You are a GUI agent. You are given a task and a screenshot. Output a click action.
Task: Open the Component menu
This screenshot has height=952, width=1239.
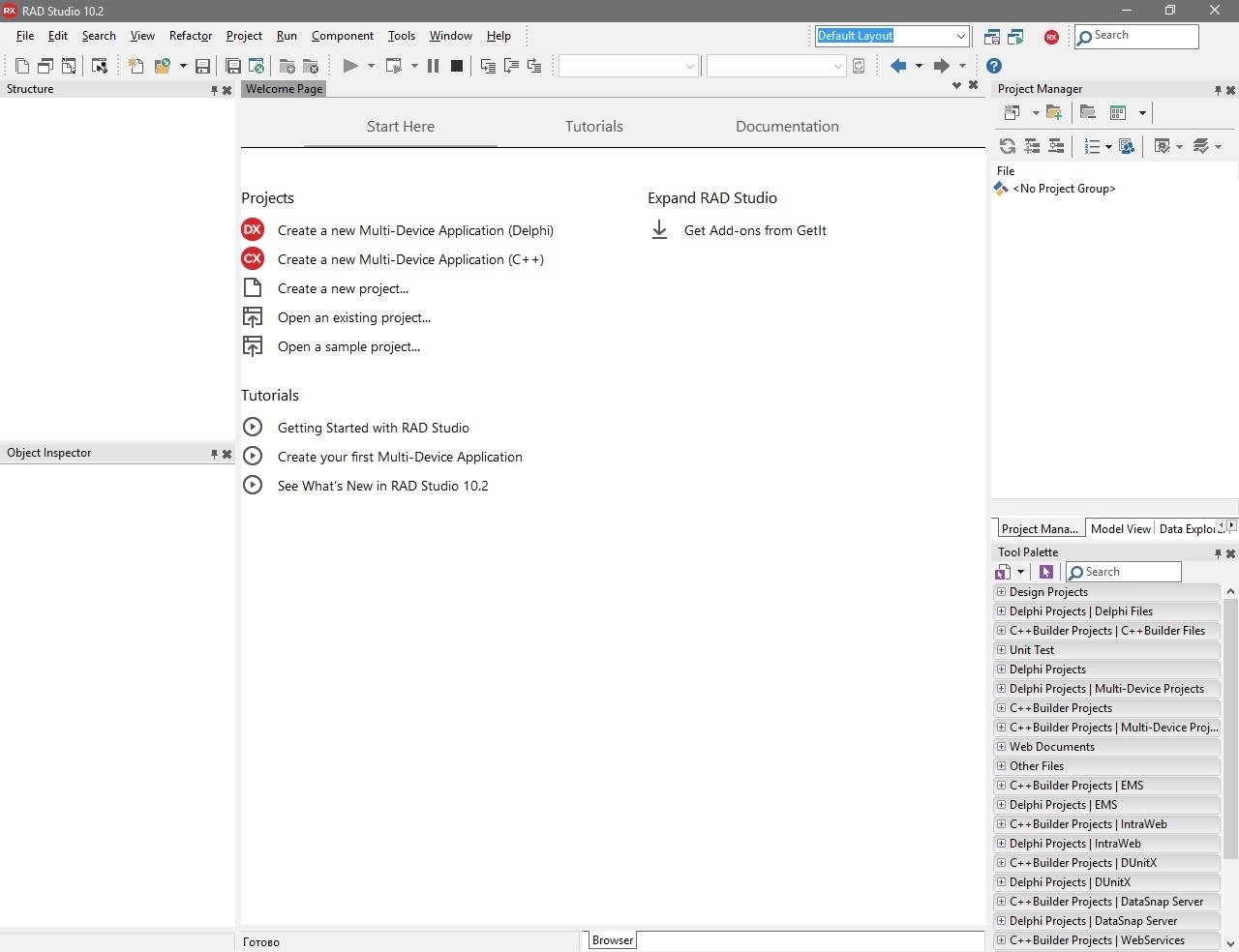pyautogui.click(x=343, y=36)
